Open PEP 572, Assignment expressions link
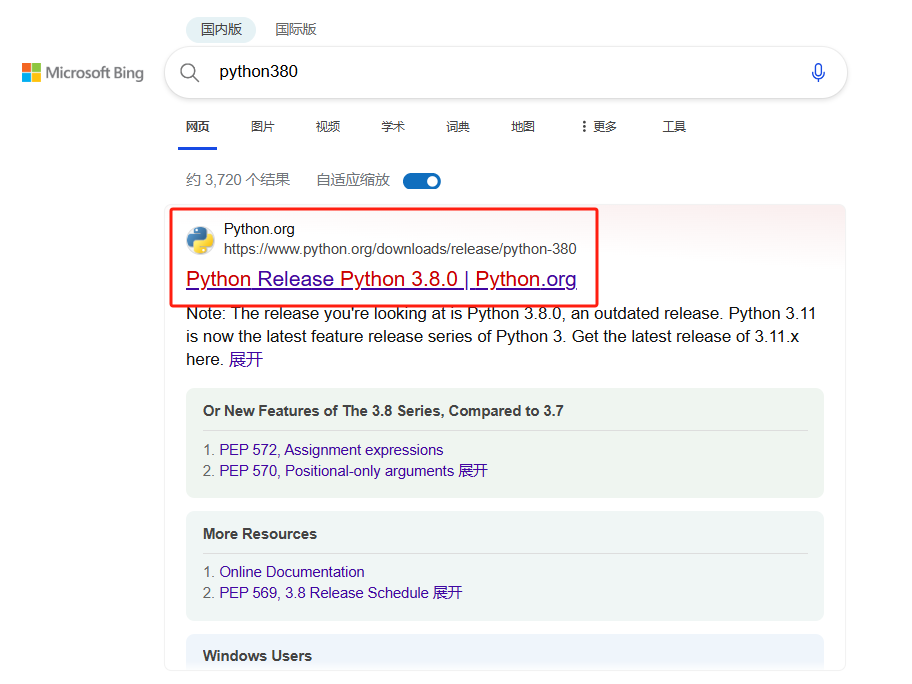This screenshot has height=684, width=912. click(331, 450)
